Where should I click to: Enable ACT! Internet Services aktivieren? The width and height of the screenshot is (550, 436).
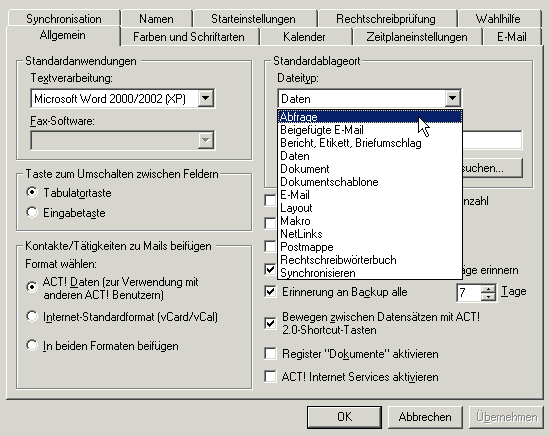coord(270,376)
